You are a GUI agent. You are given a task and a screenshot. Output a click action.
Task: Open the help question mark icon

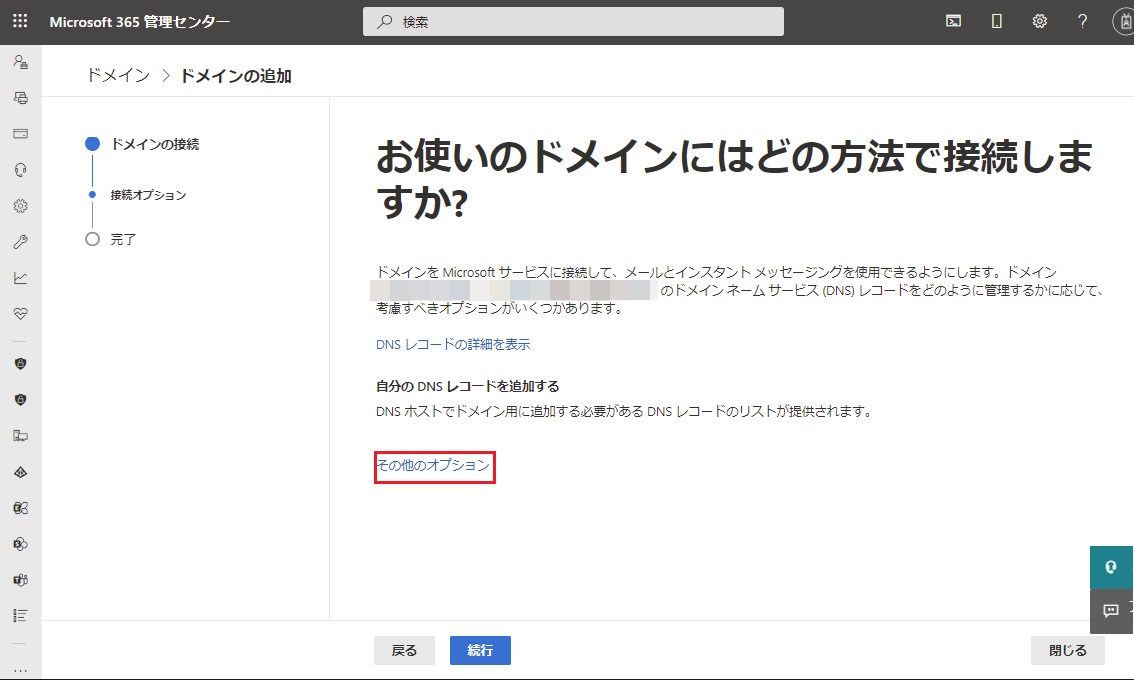pyautogui.click(x=1082, y=21)
